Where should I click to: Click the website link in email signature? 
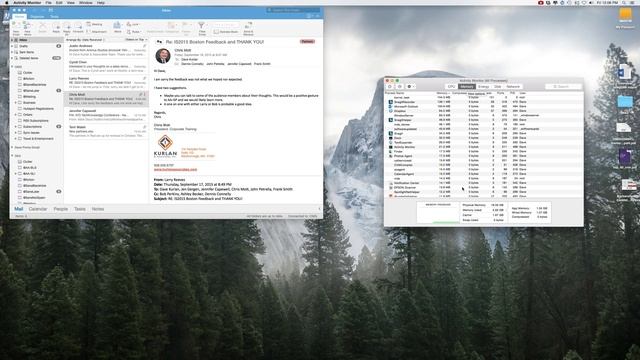pyautogui.click(x=175, y=169)
